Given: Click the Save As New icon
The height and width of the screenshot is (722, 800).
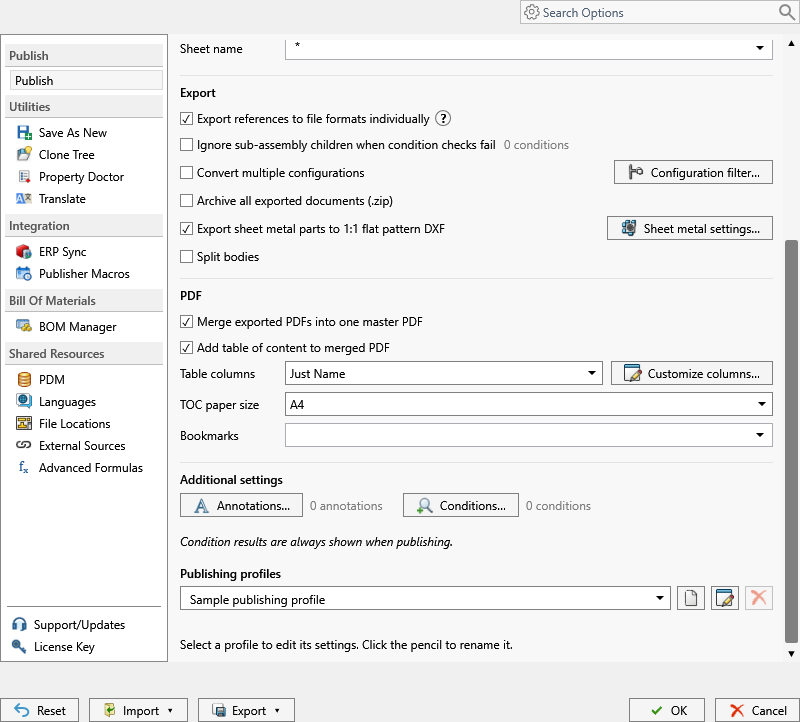Looking at the screenshot, I should click(24, 133).
